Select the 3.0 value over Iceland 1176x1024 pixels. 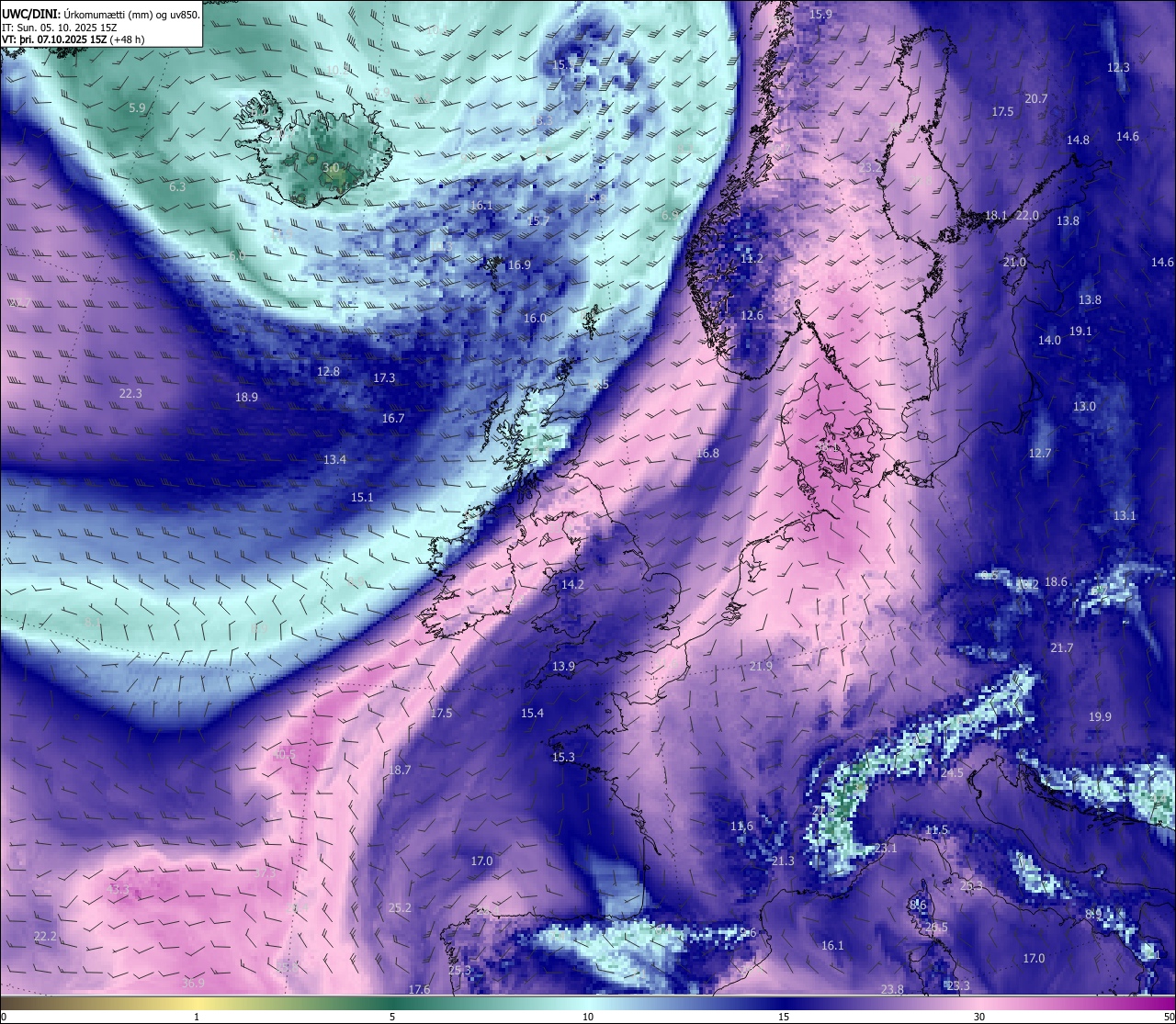point(332,168)
